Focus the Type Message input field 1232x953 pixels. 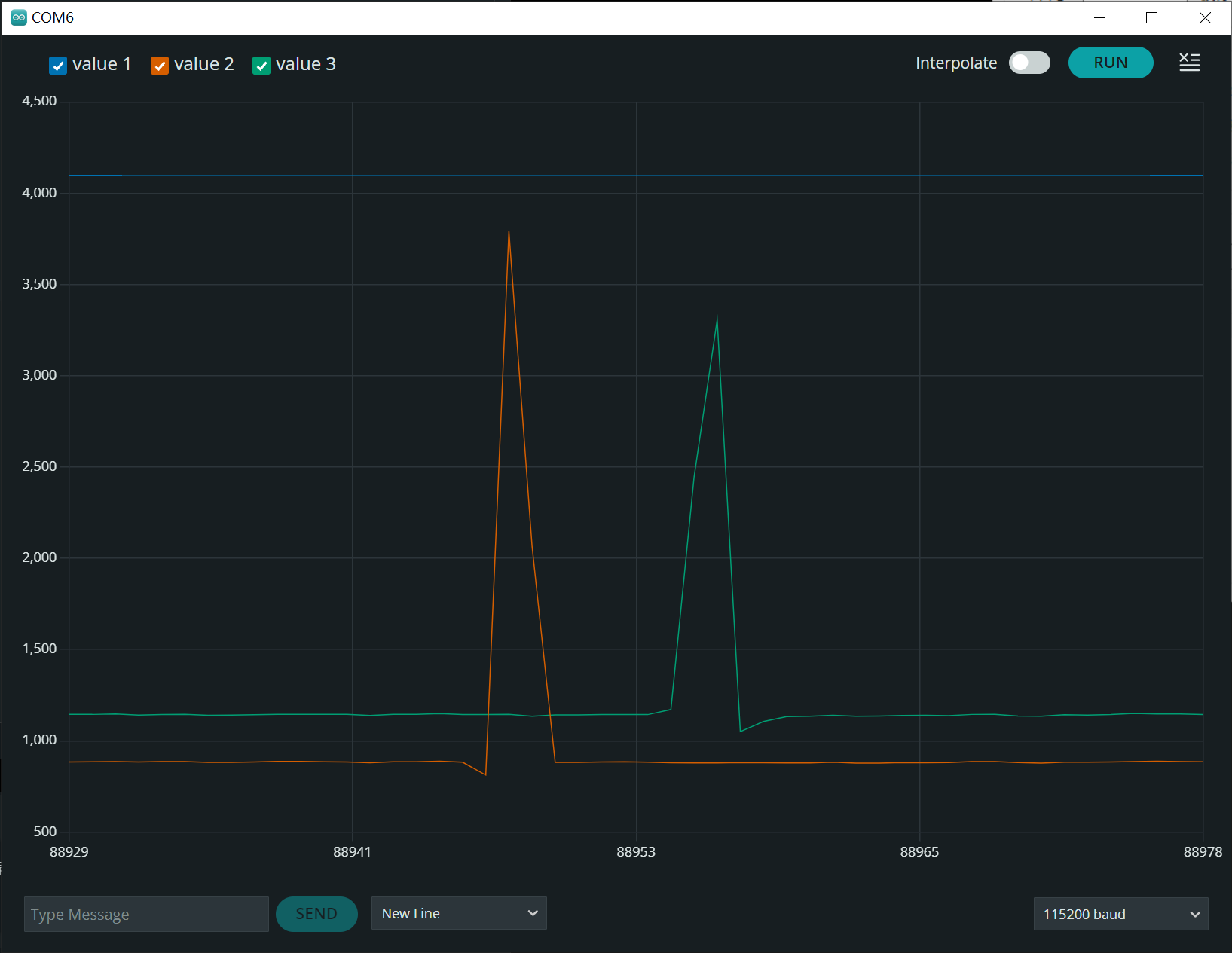(146, 914)
